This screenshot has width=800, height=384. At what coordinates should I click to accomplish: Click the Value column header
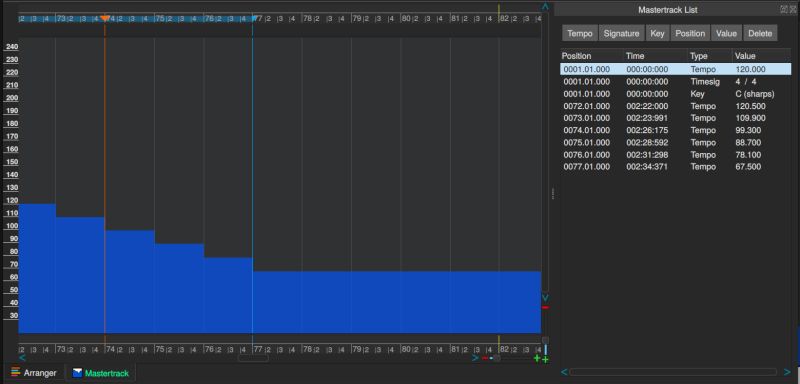click(x=761, y=56)
